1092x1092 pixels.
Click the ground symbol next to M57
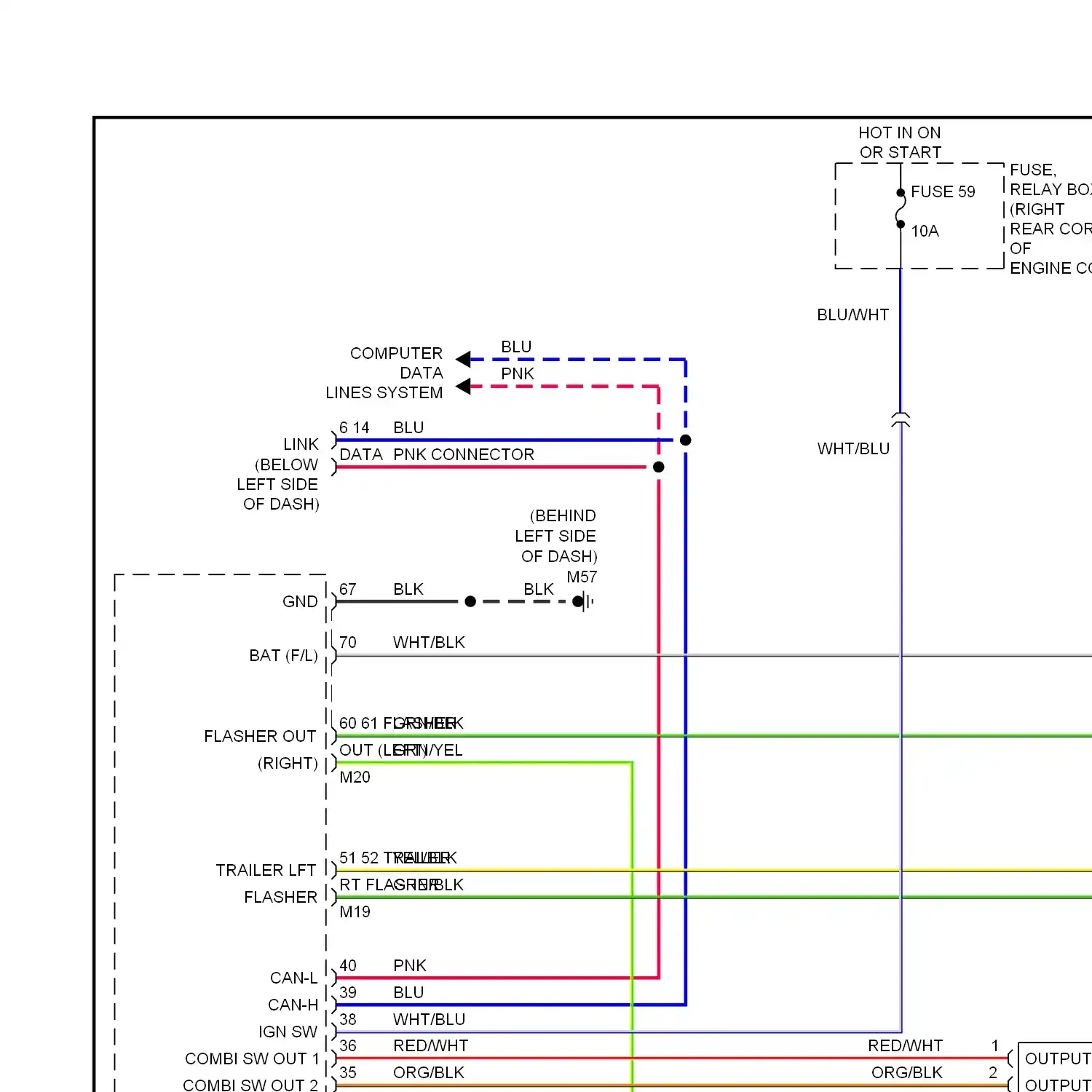click(587, 601)
